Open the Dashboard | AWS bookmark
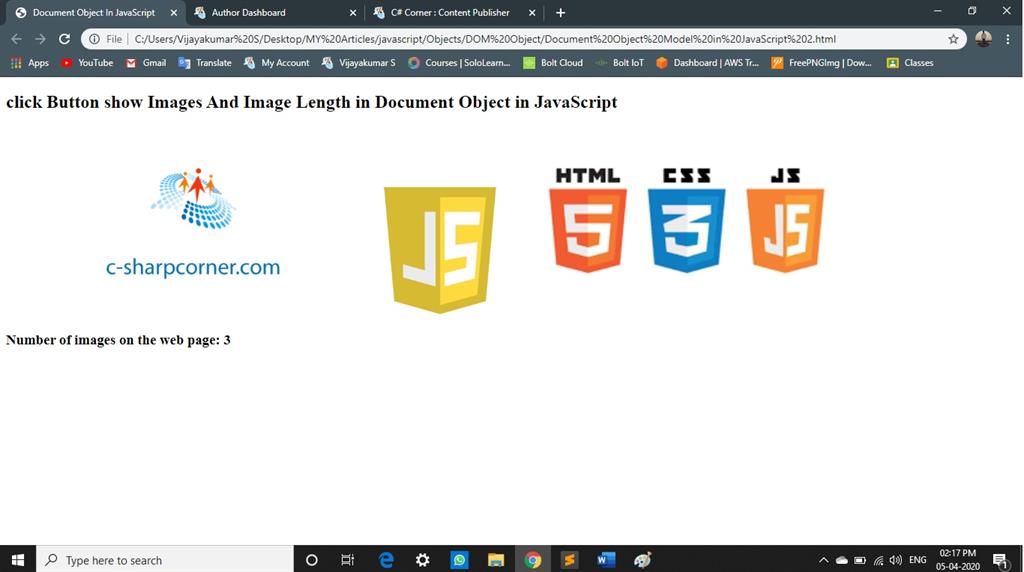The height and width of the screenshot is (572, 1024). [x=708, y=63]
